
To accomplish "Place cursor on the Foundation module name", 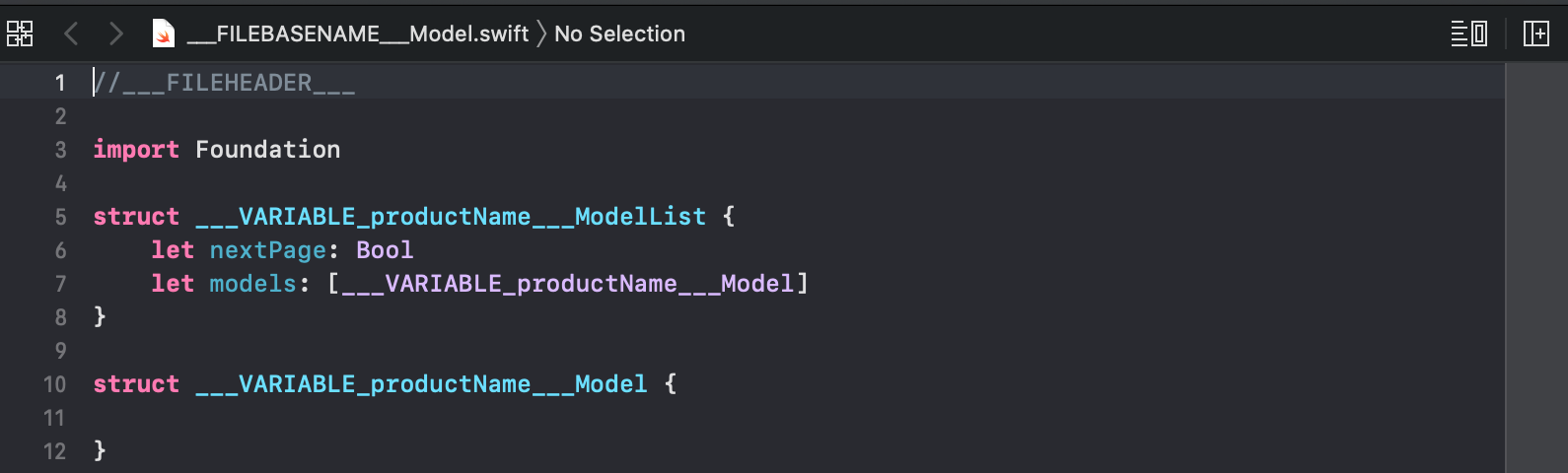I will coord(268,150).
